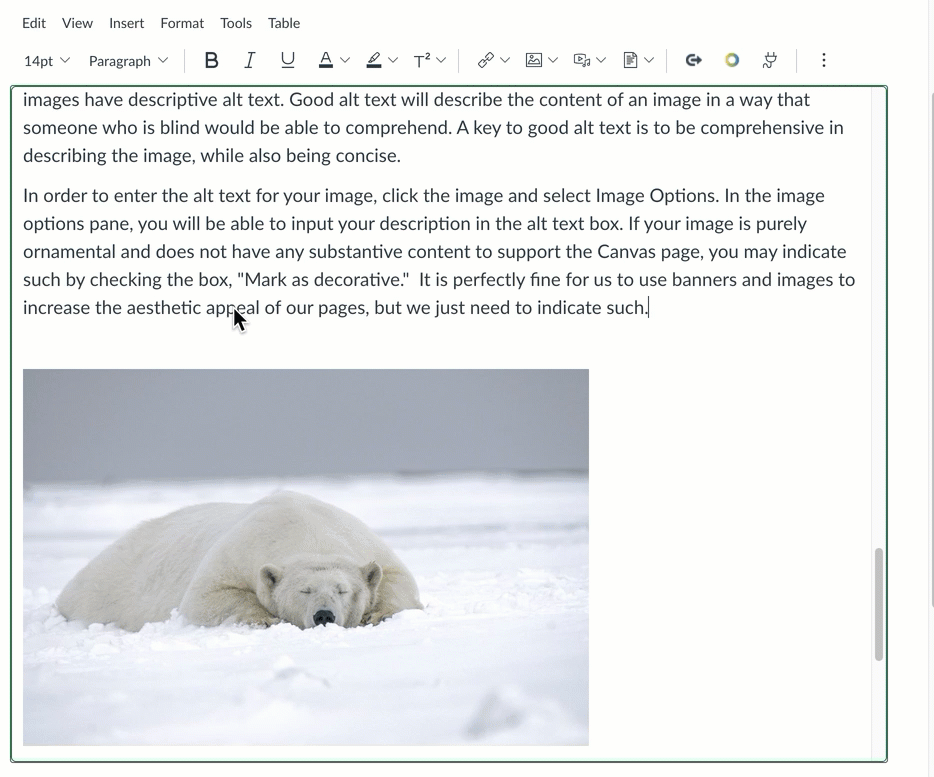Apply italic formatting

(x=249, y=60)
